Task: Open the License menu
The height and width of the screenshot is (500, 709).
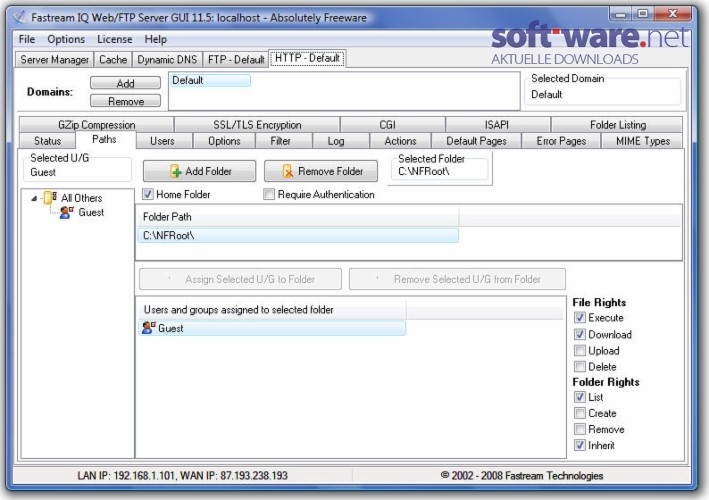Action: click(114, 39)
